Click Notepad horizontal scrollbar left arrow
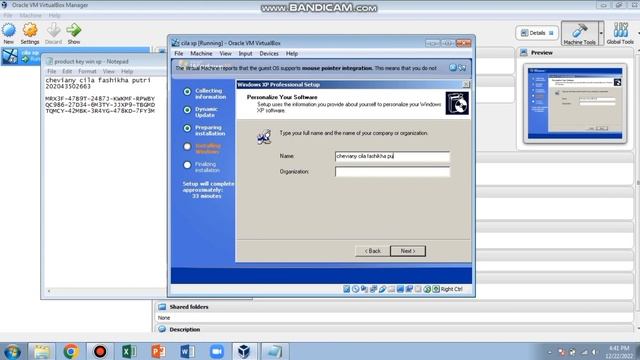 (49, 291)
